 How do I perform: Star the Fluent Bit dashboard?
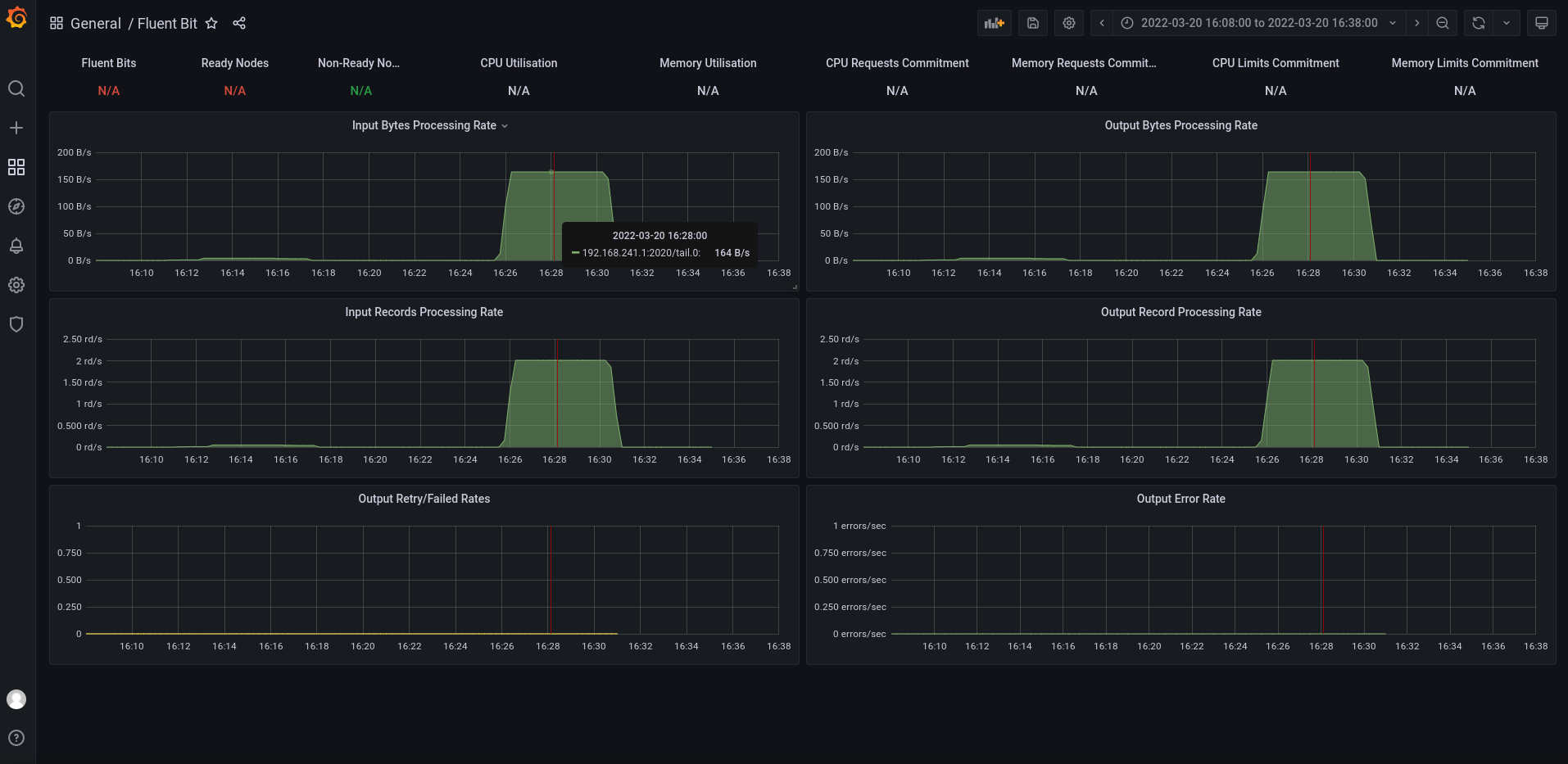(x=211, y=23)
